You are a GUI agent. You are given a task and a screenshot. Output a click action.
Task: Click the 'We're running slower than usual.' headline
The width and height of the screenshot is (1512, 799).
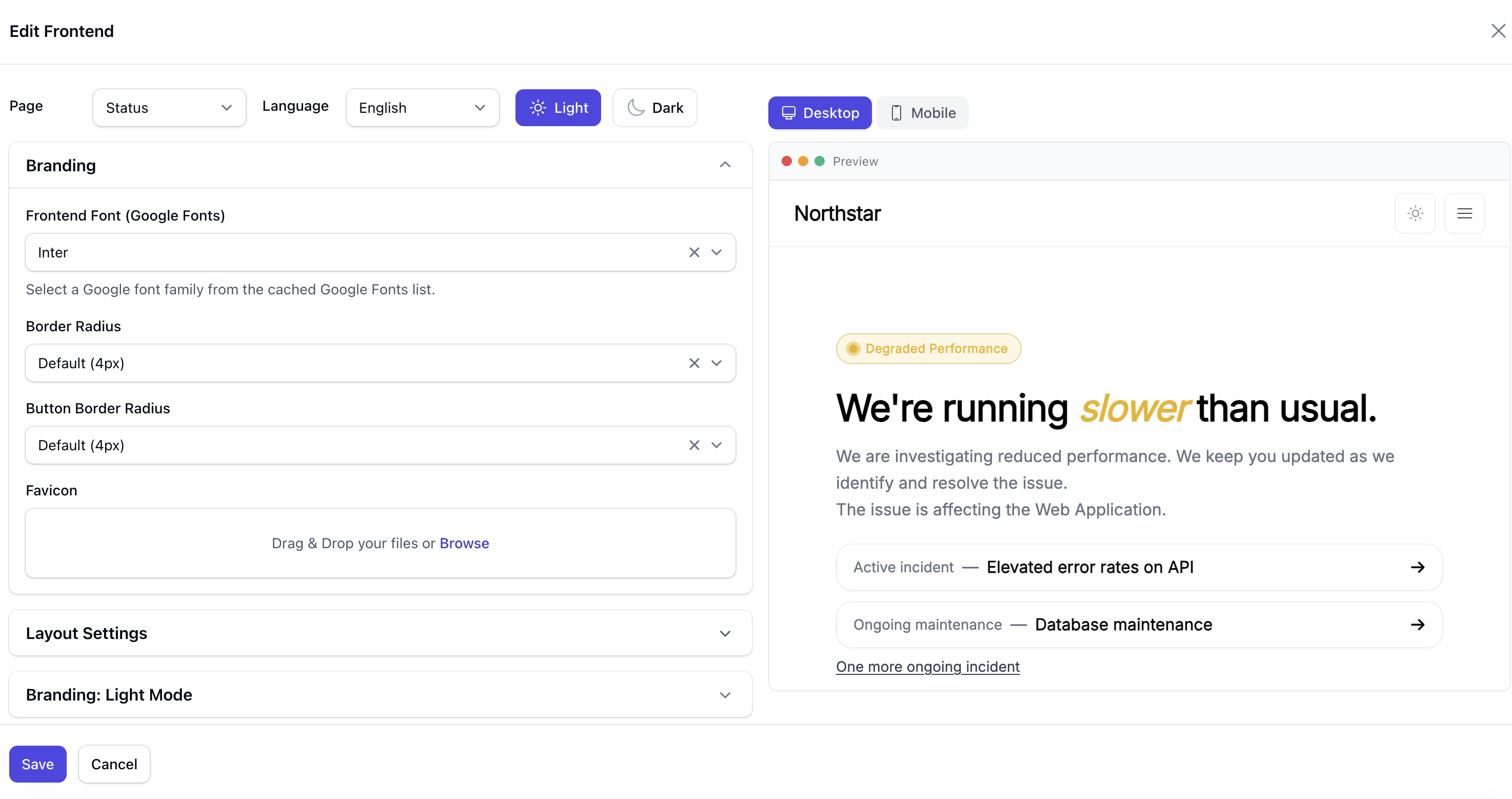click(1106, 408)
